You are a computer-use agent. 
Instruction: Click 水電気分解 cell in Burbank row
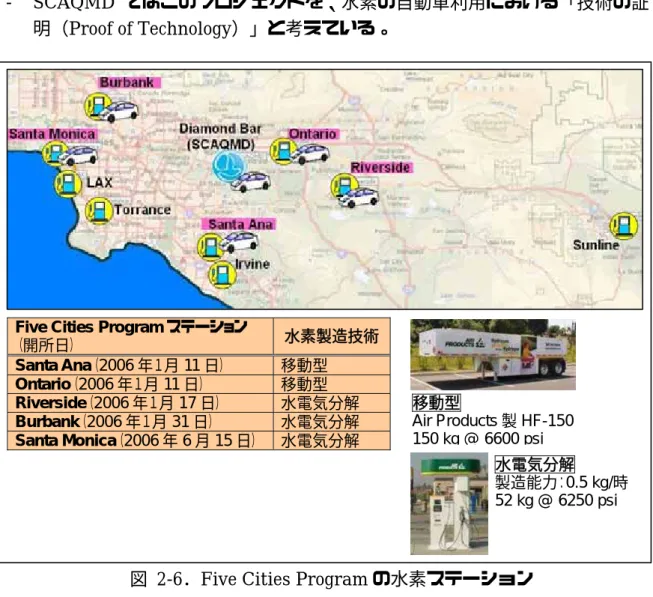point(331,422)
